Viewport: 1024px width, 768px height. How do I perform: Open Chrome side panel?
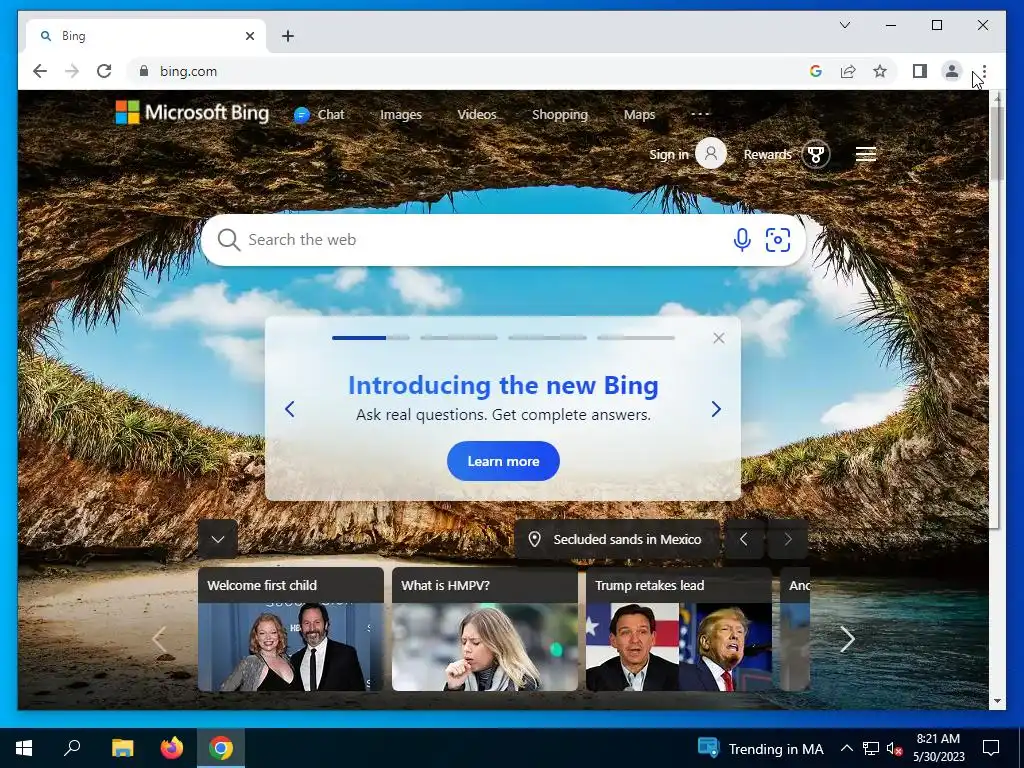click(x=920, y=71)
